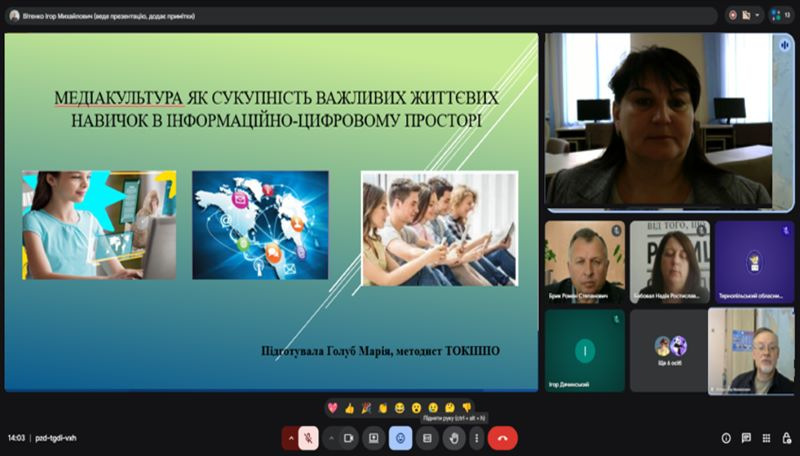
Task: Click the presenter name banner at top
Action: coord(361,16)
